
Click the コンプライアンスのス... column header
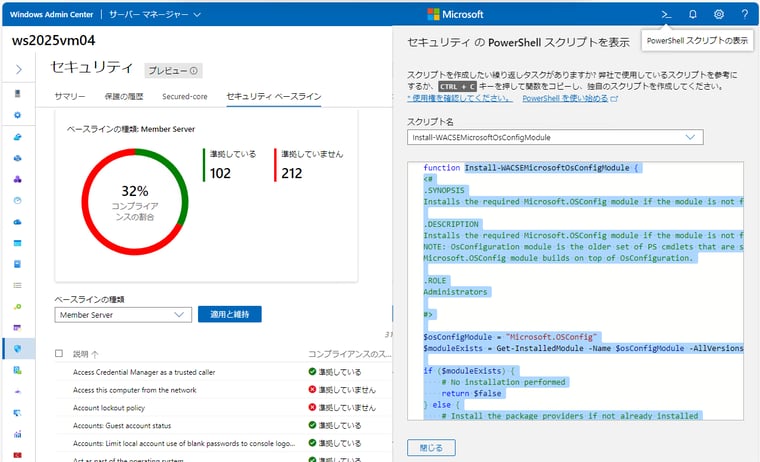pyautogui.click(x=349, y=354)
